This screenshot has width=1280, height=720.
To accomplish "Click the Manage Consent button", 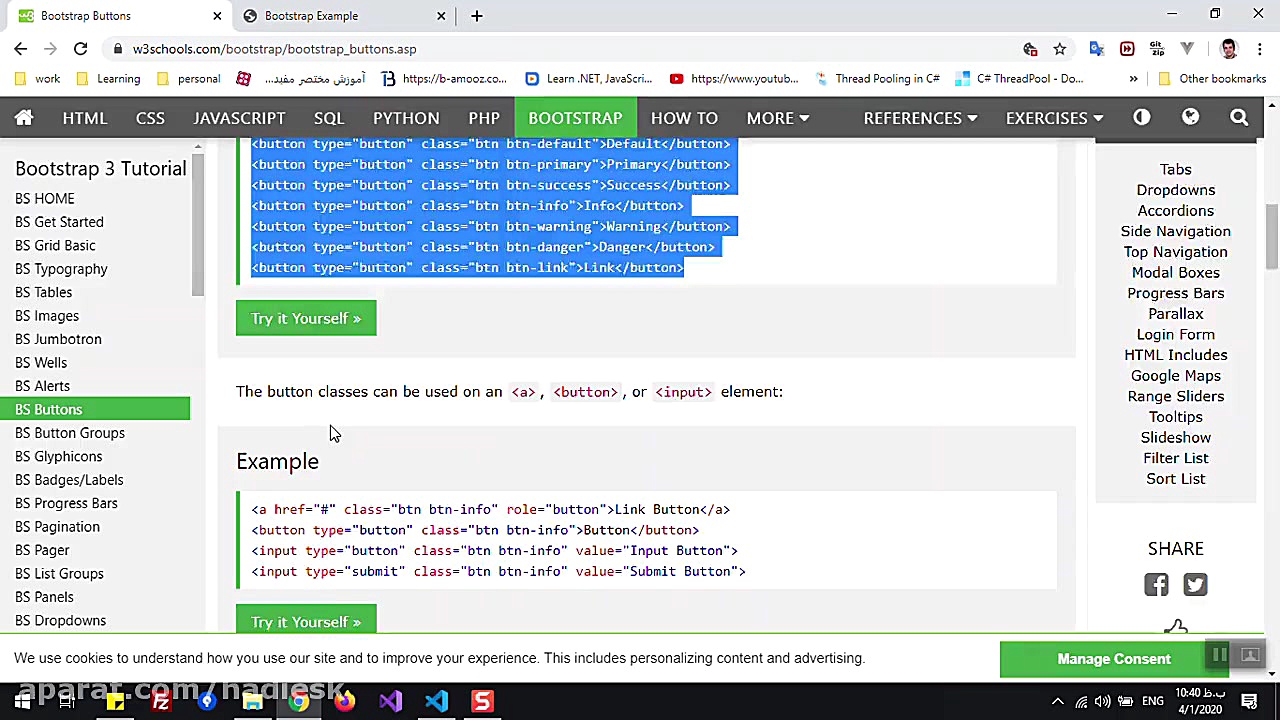I will (x=1114, y=658).
